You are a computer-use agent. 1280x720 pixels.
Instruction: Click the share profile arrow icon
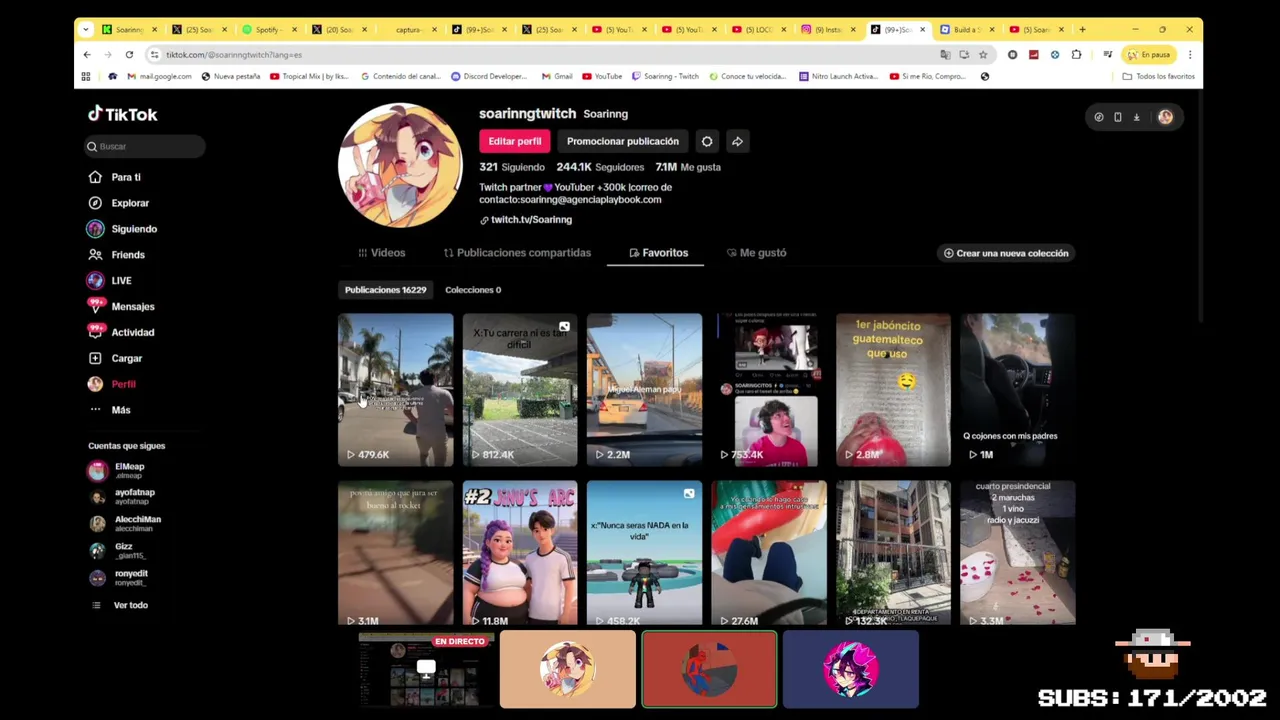737,141
